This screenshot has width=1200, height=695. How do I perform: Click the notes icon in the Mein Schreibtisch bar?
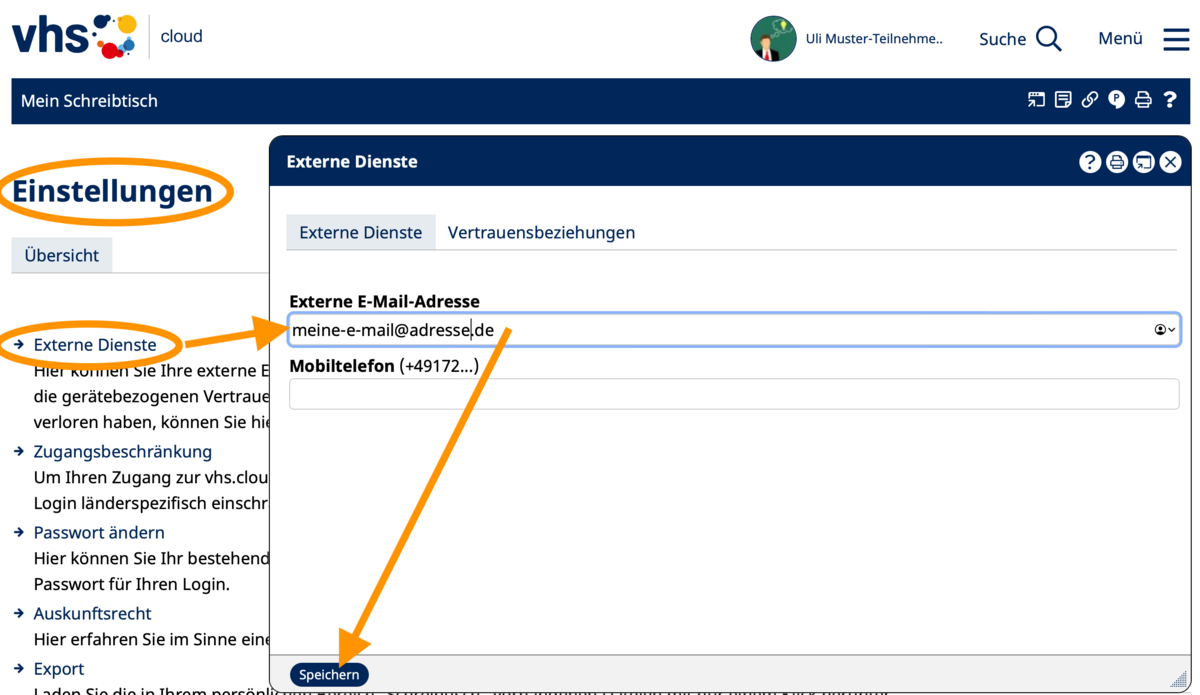click(x=1063, y=100)
